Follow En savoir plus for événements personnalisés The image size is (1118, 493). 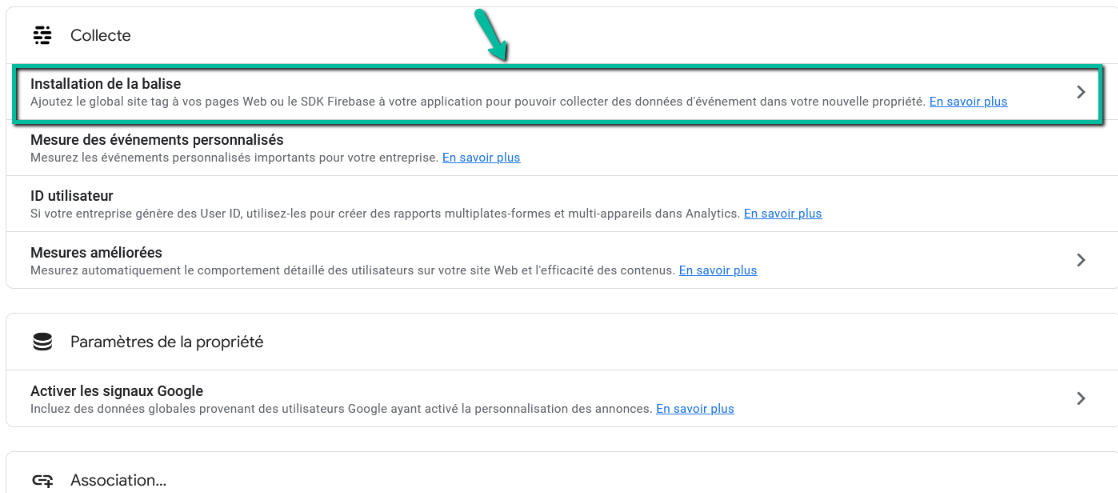pos(481,157)
